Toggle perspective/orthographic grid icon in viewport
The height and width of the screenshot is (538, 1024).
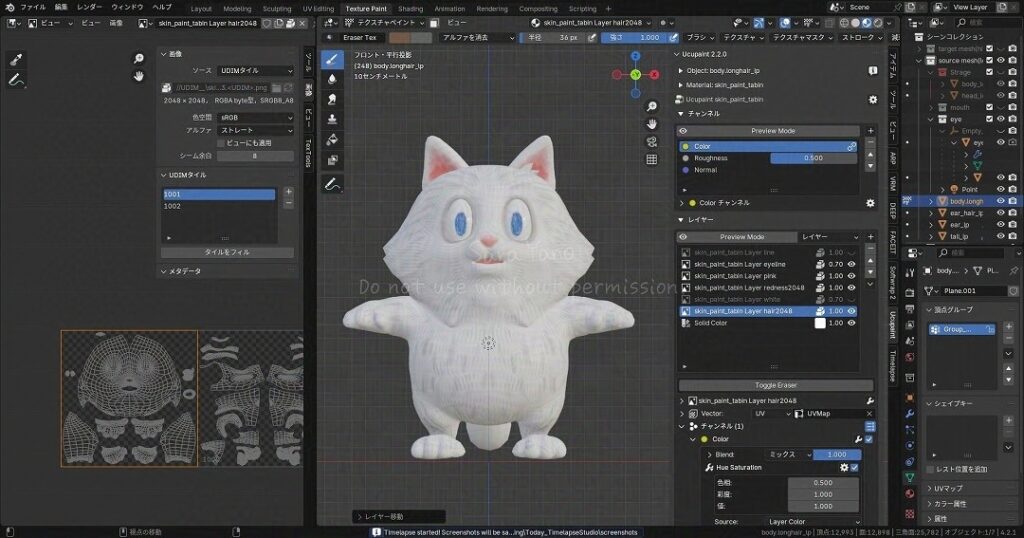pyautogui.click(x=651, y=159)
